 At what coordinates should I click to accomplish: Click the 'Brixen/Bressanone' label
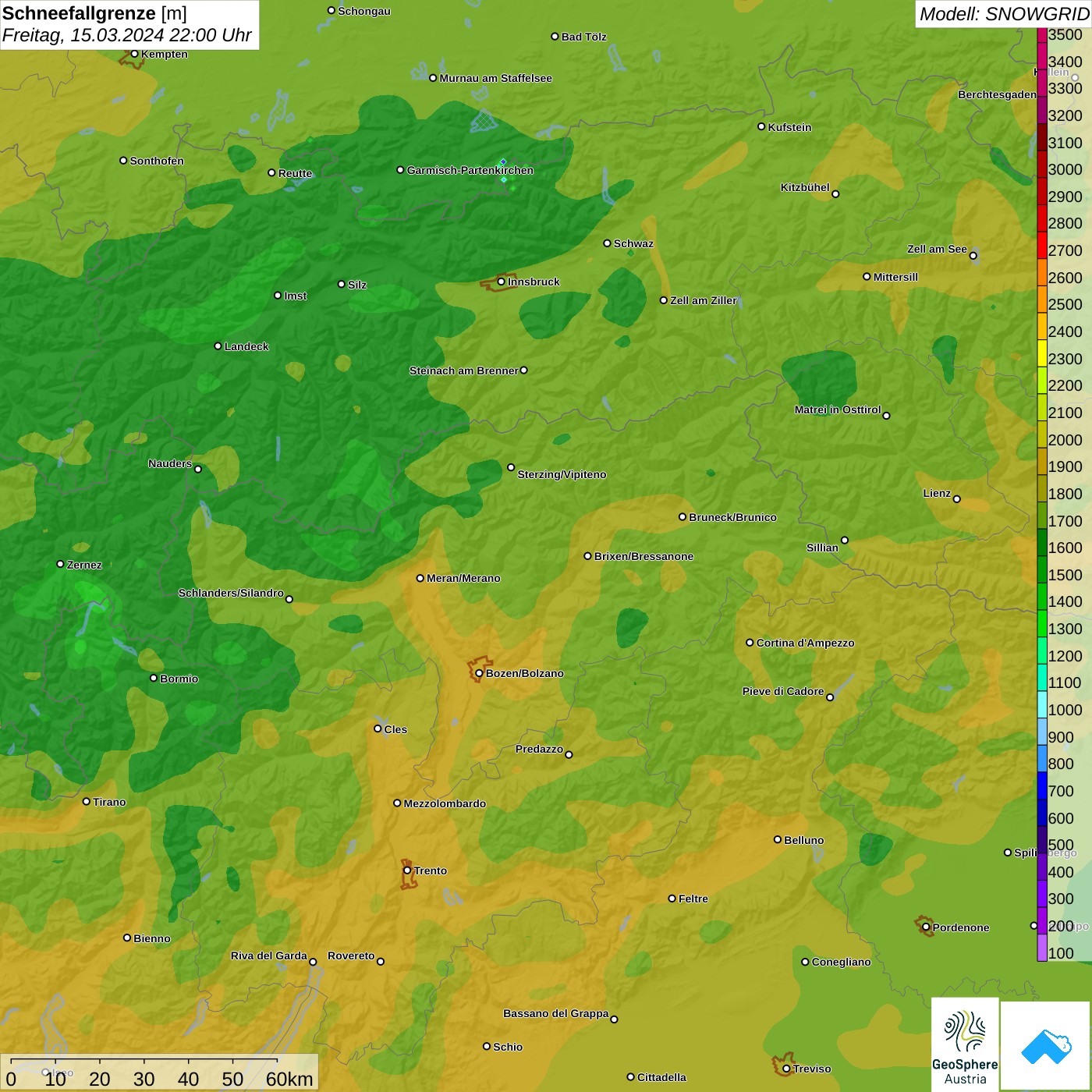click(643, 556)
